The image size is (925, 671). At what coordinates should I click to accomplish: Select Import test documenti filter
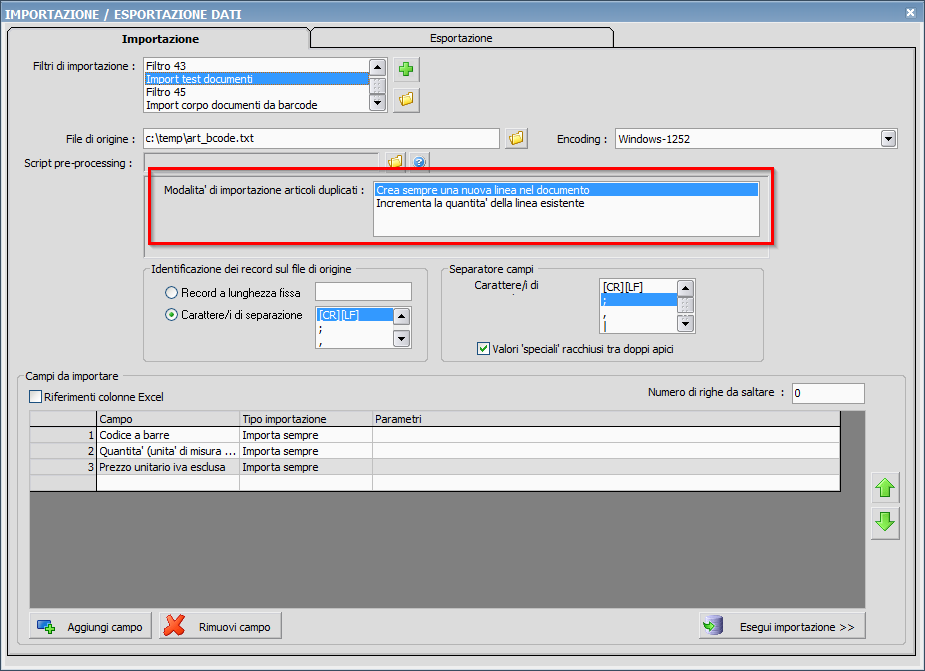(257, 78)
